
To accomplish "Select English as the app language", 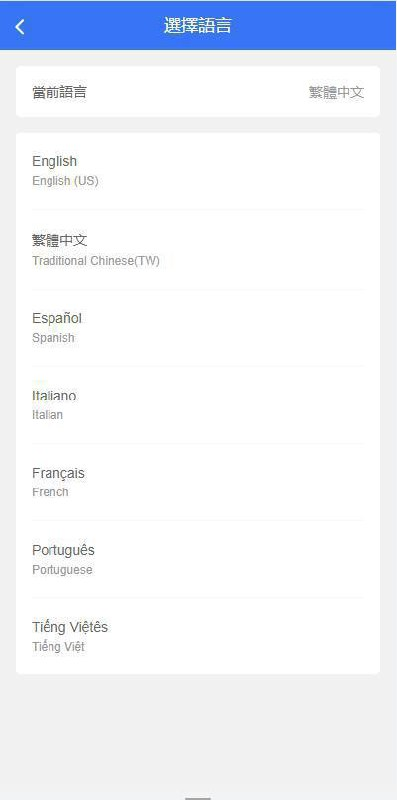I will (198, 171).
